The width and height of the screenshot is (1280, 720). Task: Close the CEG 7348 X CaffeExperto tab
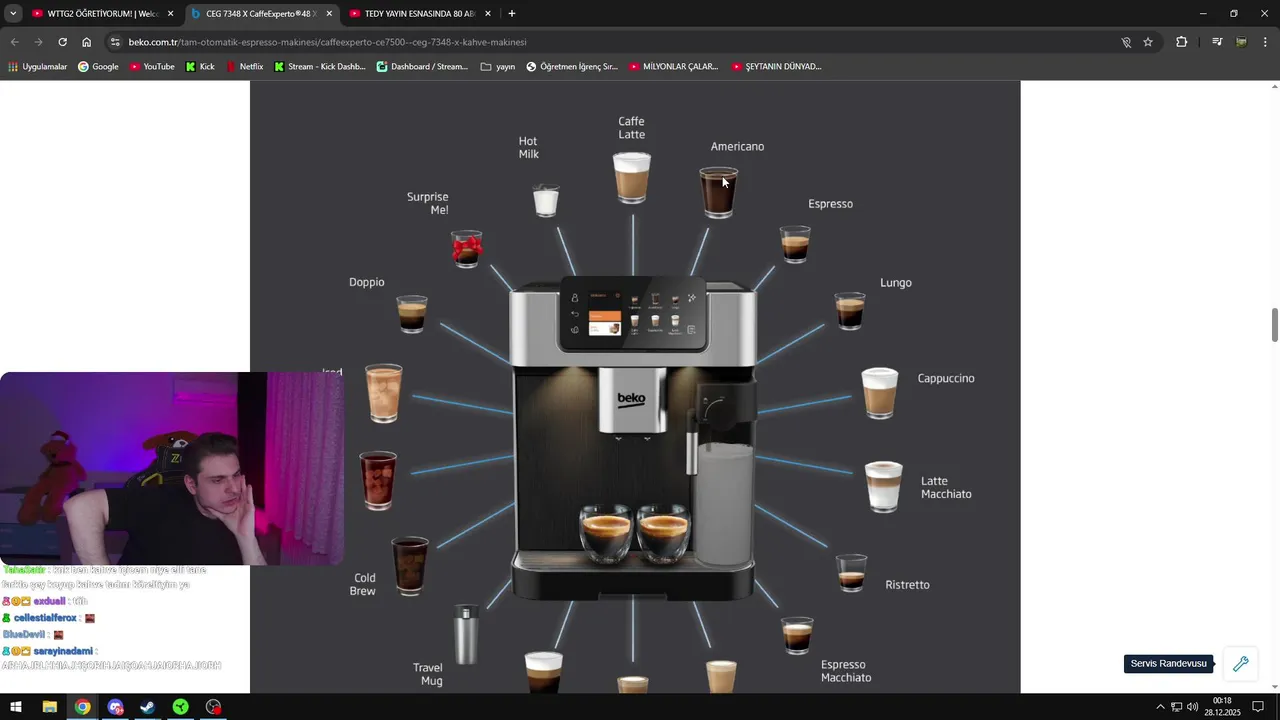[329, 14]
